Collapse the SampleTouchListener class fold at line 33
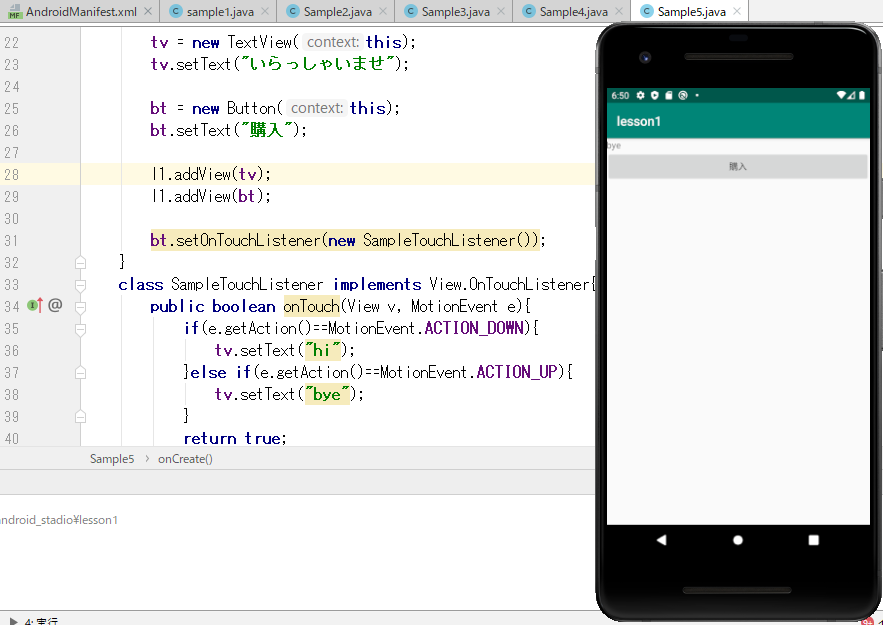Viewport: 883px width, 625px height. (x=80, y=284)
